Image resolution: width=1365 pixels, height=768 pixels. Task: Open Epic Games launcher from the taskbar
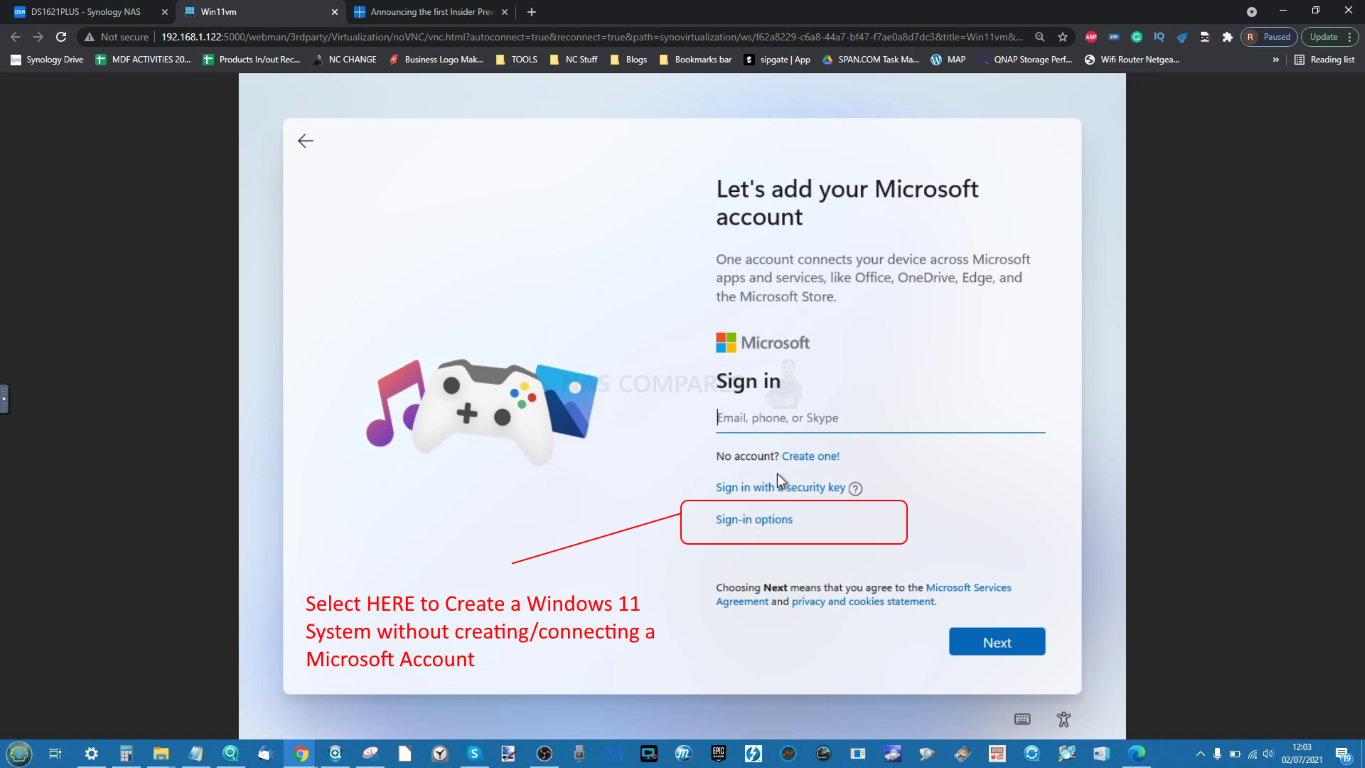tap(718, 753)
